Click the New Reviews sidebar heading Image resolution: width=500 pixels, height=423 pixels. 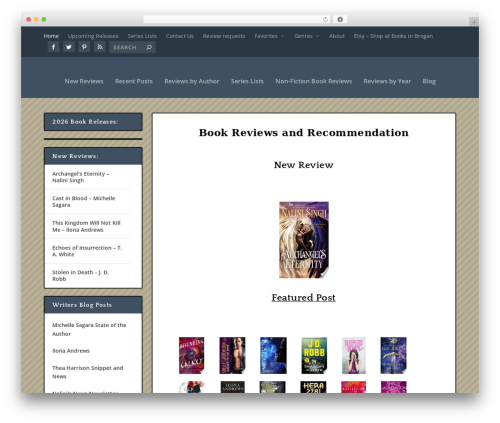75,156
